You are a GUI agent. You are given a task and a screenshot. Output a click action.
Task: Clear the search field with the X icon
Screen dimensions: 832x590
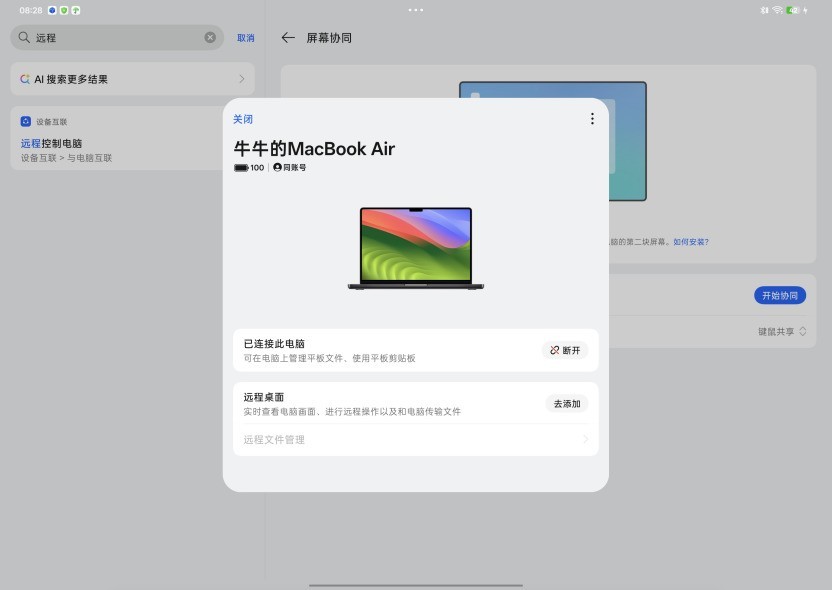pos(209,37)
